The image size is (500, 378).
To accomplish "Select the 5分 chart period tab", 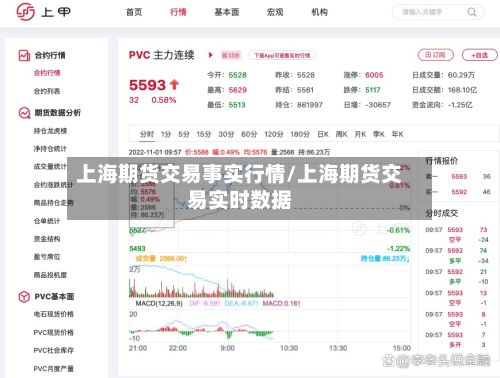I will coord(184,134).
